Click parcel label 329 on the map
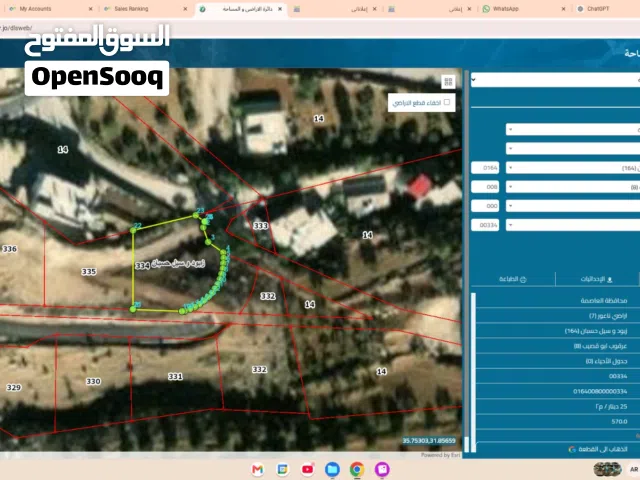The width and height of the screenshot is (640, 480). 13,387
